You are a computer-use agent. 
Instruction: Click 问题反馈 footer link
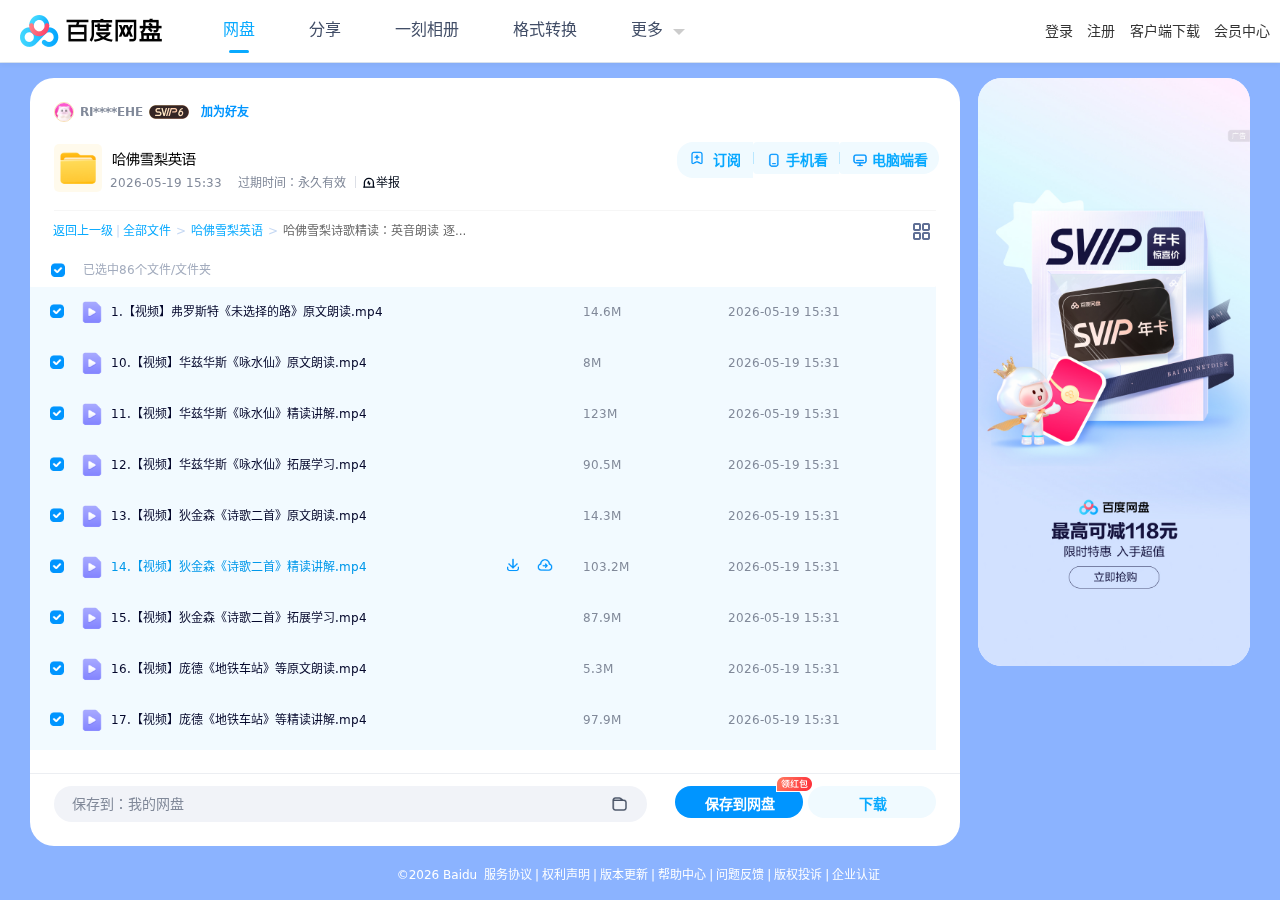(740, 874)
